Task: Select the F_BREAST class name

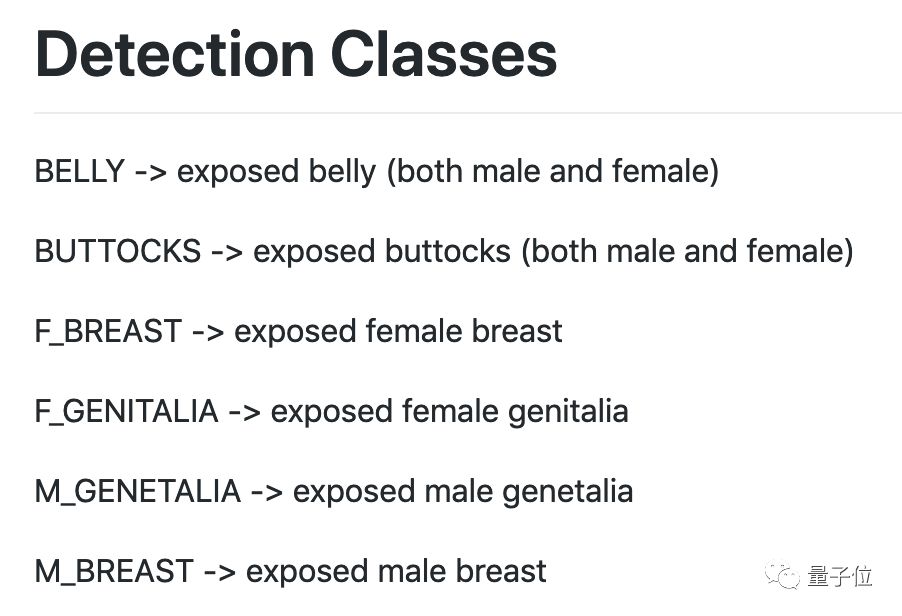Action: [108, 331]
